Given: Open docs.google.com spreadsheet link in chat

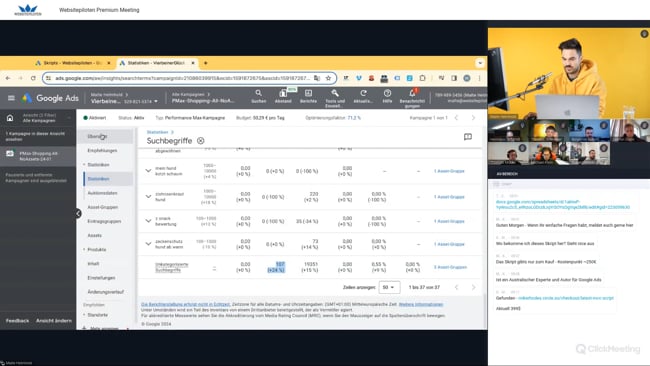Looking at the screenshot, I should 563,204.
